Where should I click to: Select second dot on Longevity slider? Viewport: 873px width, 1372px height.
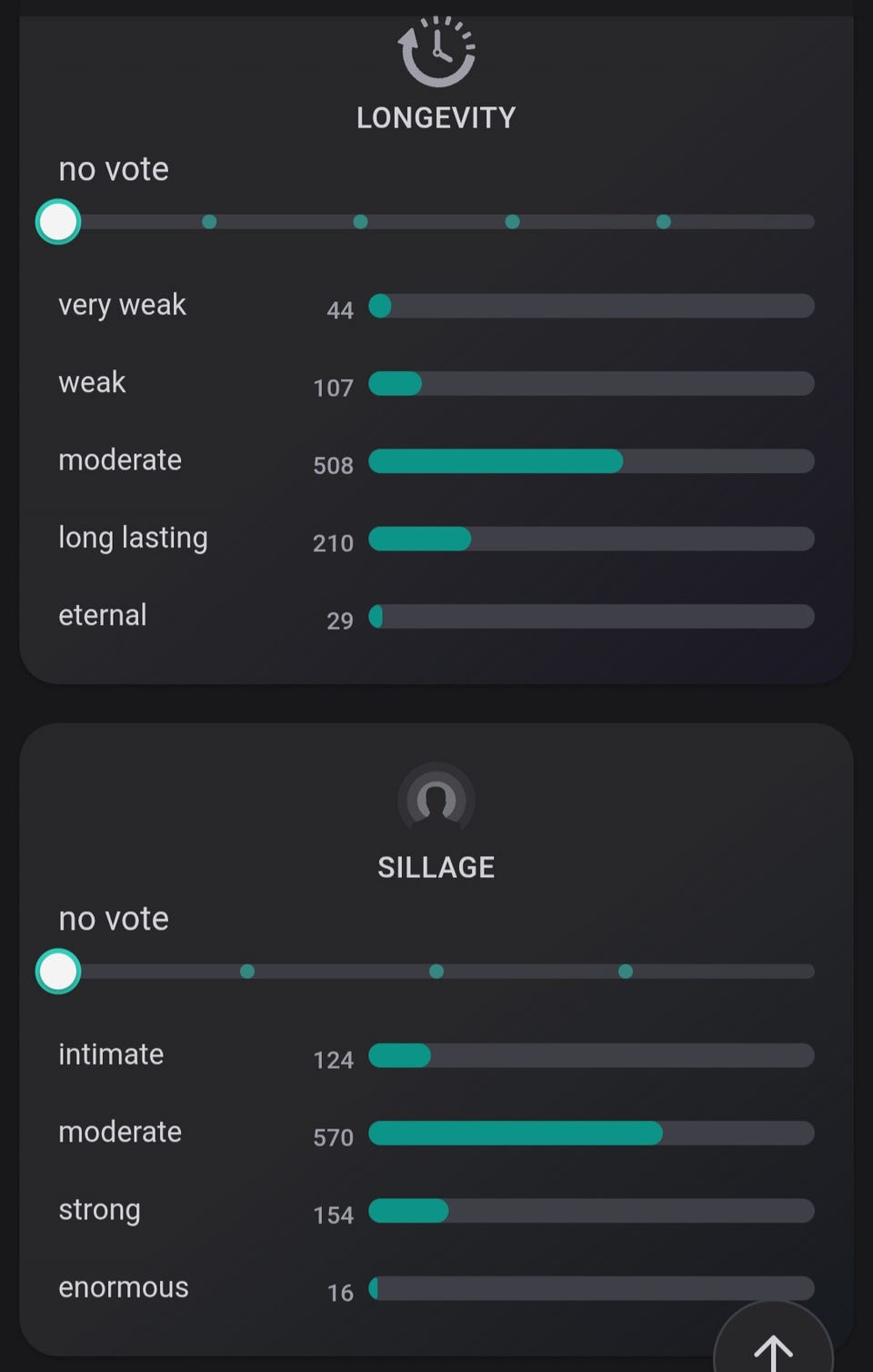[x=361, y=222]
